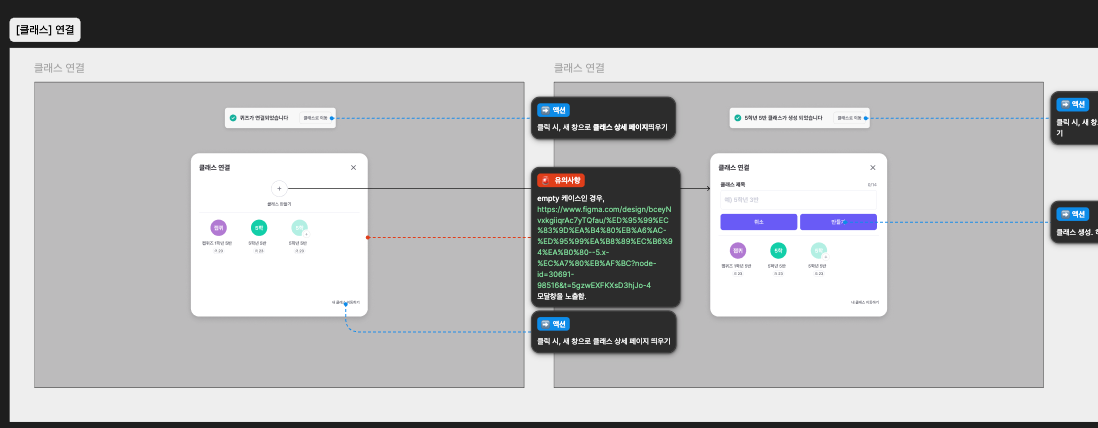The image size is (1098, 428).
Task: Click the 만들기 button in right modal
Action: pos(838,222)
